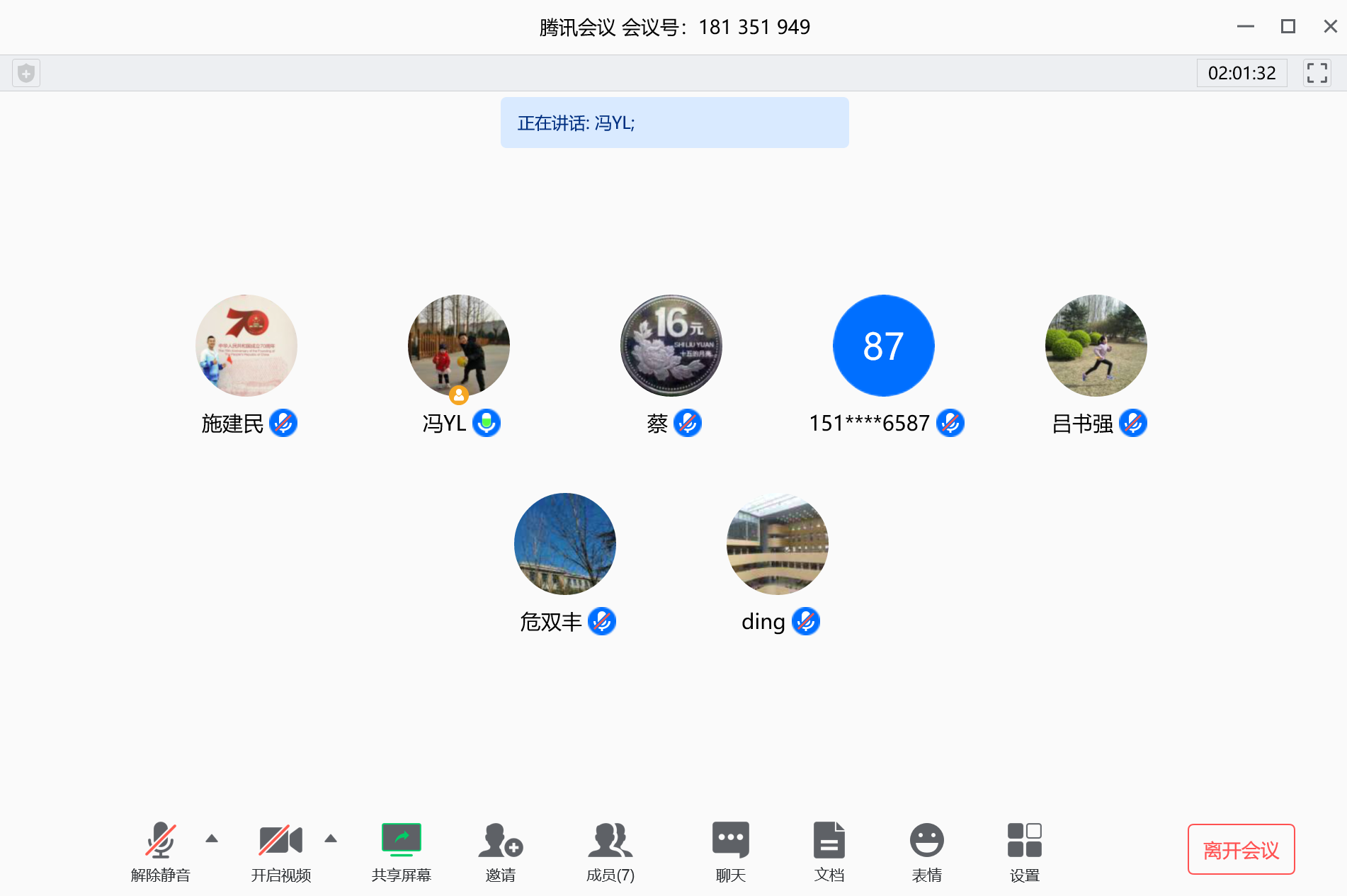Open the chat (聊天) panel
The width and height of the screenshot is (1347, 896).
coord(730,851)
